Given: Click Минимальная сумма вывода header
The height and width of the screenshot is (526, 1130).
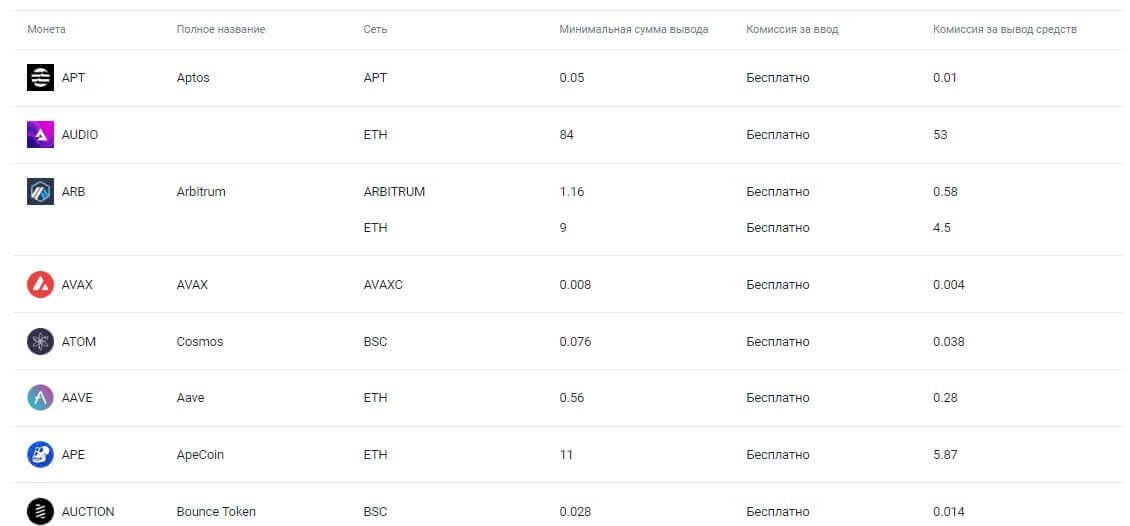Looking at the screenshot, I should point(633,29).
